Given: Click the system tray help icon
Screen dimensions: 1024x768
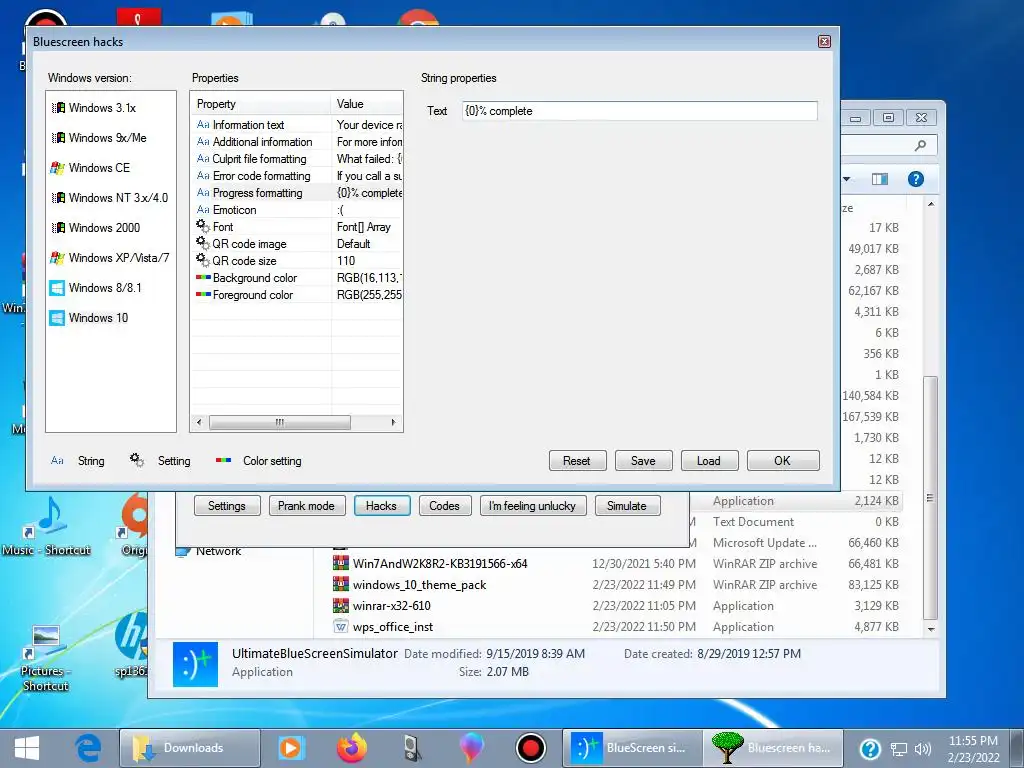Looking at the screenshot, I should (871, 749).
